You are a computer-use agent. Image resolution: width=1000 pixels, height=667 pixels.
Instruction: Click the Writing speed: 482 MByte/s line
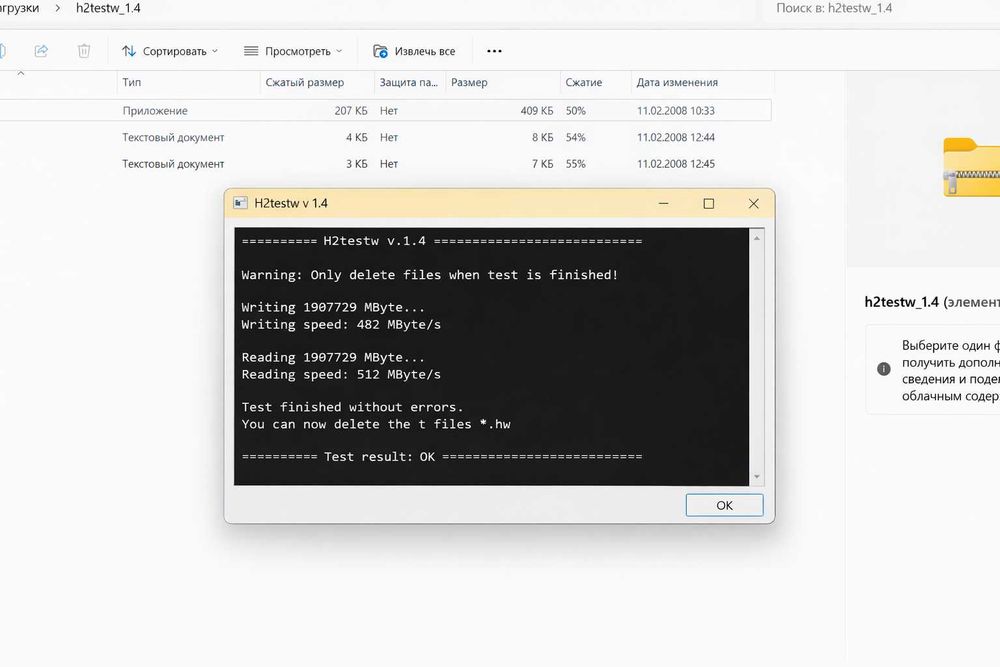pos(341,325)
